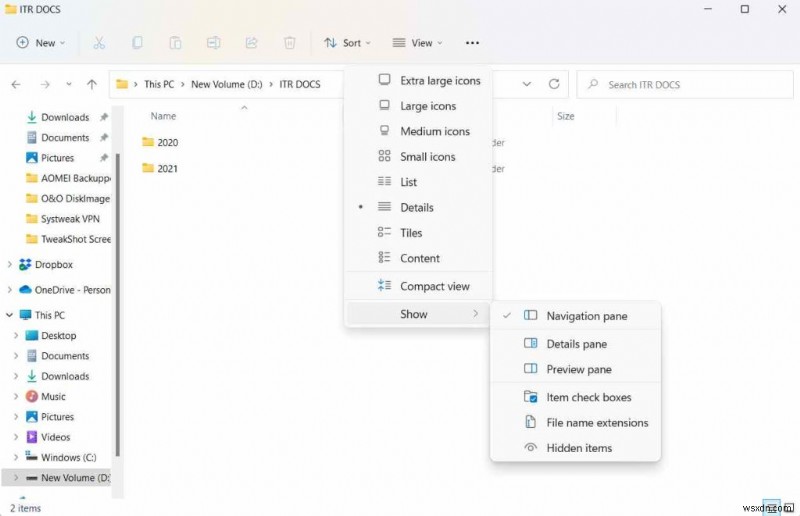Select New Volume (D:) in sidebar

pos(56,478)
